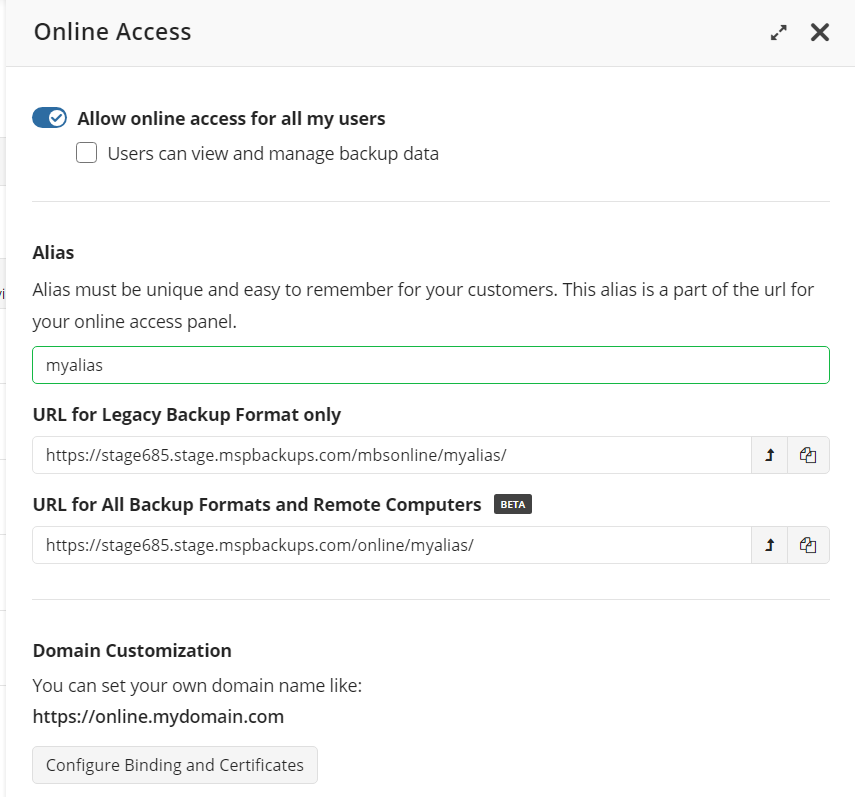Click Configure Binding and Certificates
The height and width of the screenshot is (797, 855).
[174, 764]
